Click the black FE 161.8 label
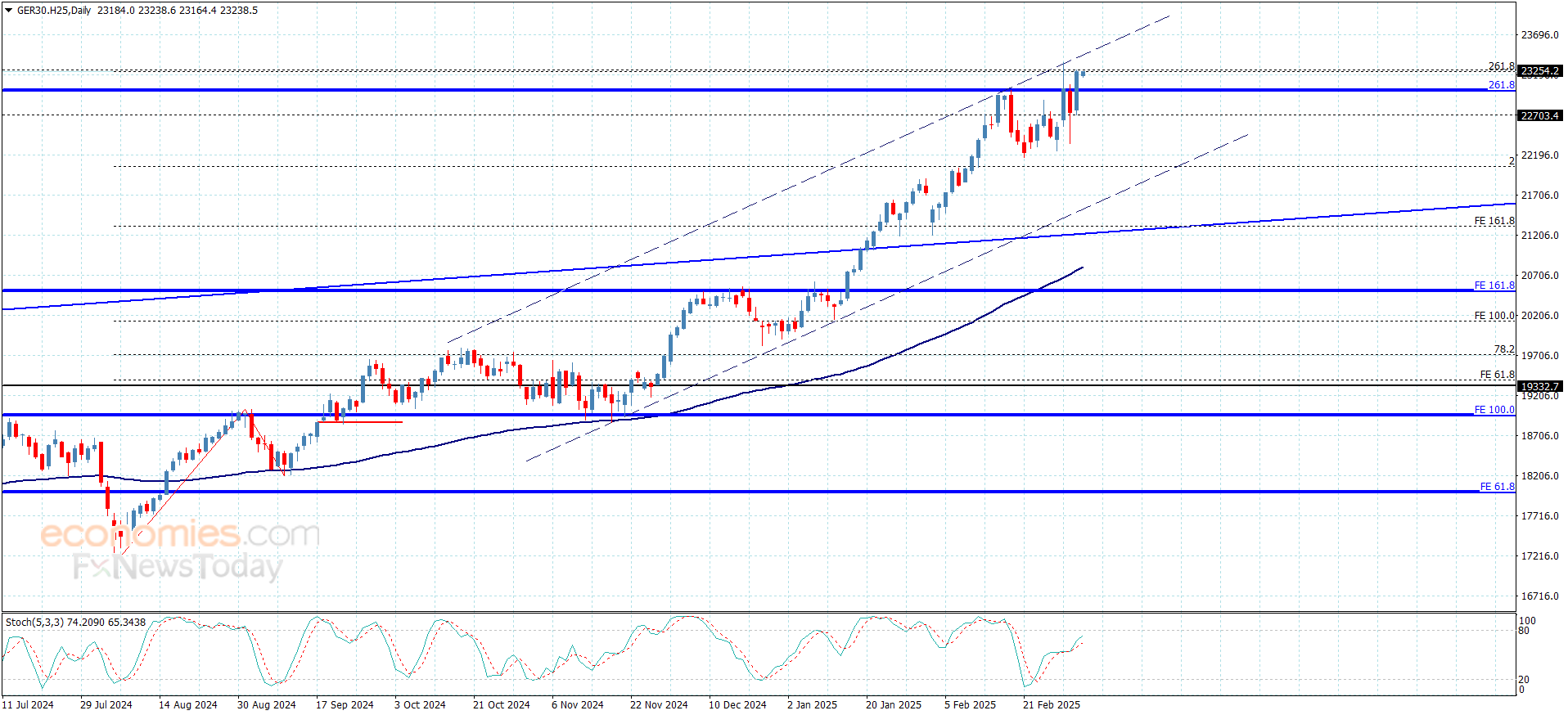Viewport: 1568px width, 715px height. coord(1494,221)
